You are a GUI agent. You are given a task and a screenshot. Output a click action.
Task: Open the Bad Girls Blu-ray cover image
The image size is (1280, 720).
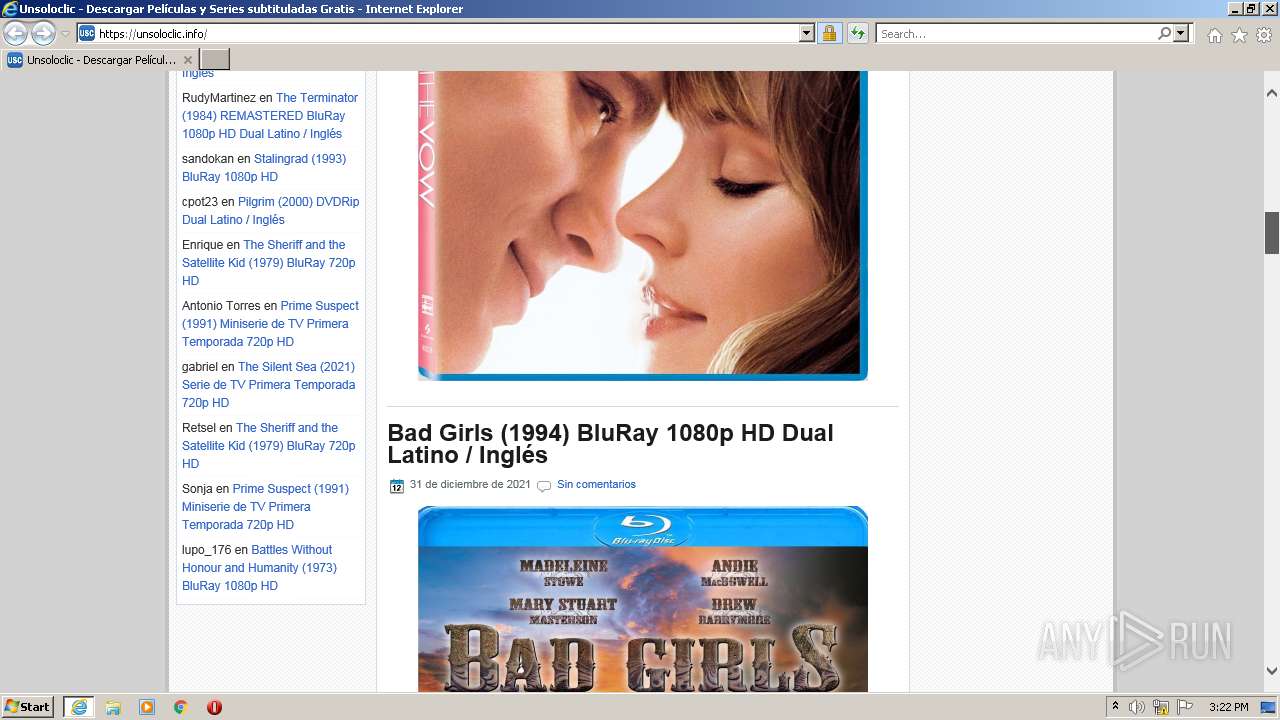click(643, 599)
